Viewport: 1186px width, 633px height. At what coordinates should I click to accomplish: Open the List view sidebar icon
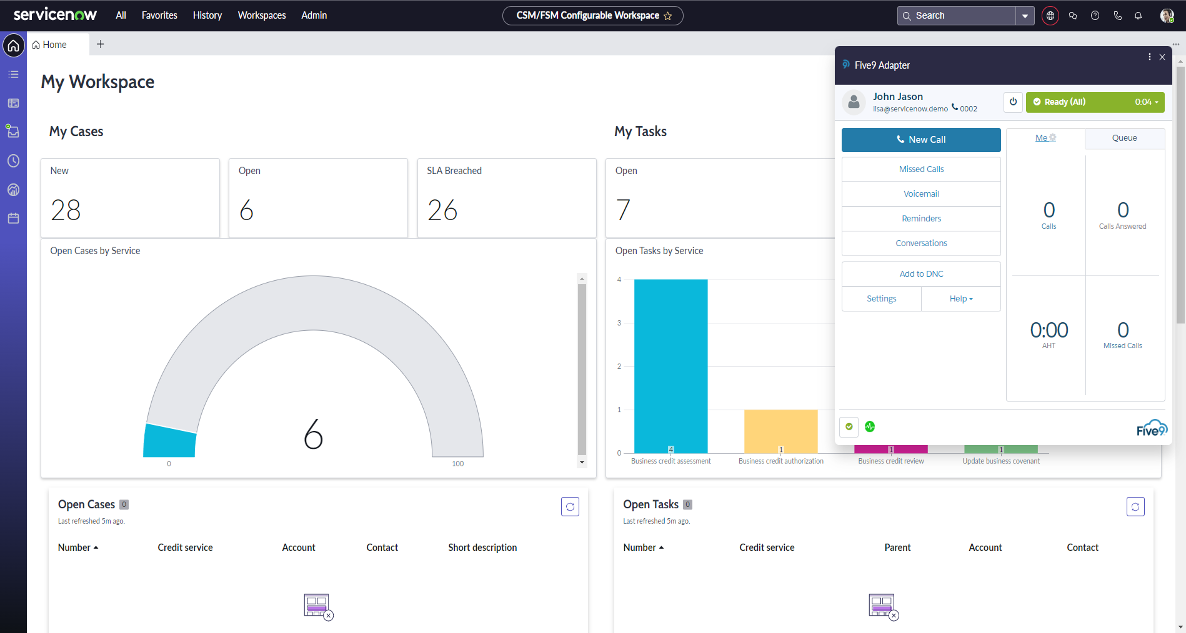(13, 74)
